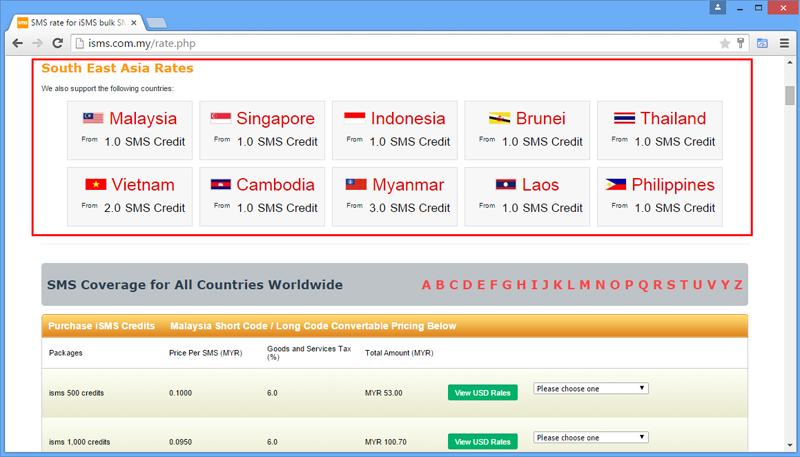This screenshot has height=457, width=800.
Task: Jump to countries starting with C
Action: 454,285
